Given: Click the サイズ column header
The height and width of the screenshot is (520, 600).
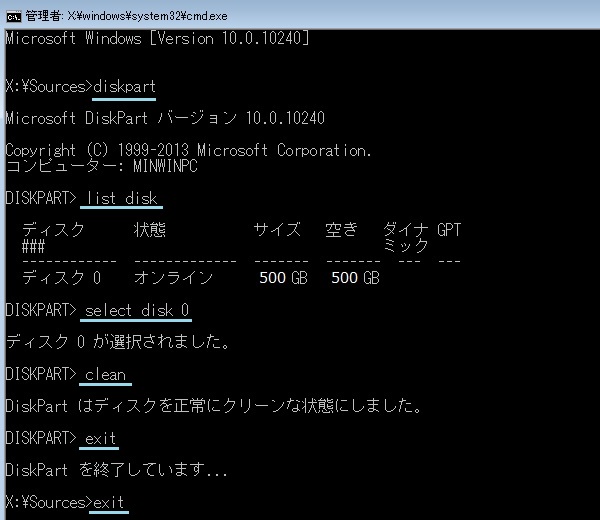Looking at the screenshot, I should (276, 230).
